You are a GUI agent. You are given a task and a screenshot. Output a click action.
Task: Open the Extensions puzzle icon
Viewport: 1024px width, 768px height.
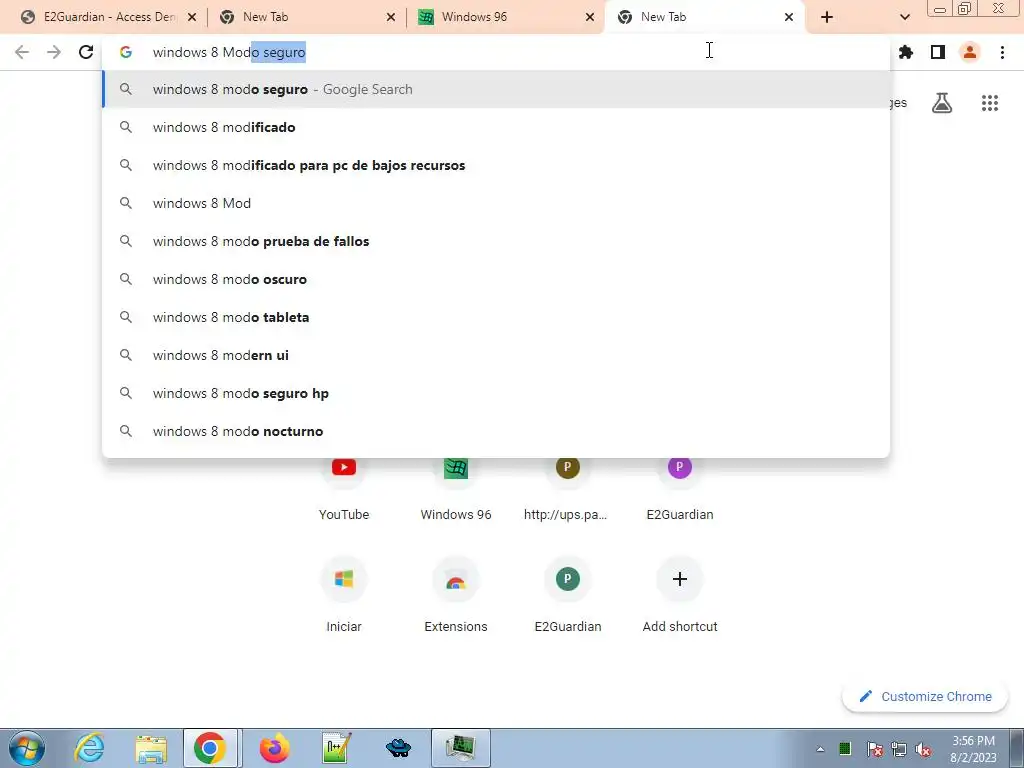(x=906, y=52)
